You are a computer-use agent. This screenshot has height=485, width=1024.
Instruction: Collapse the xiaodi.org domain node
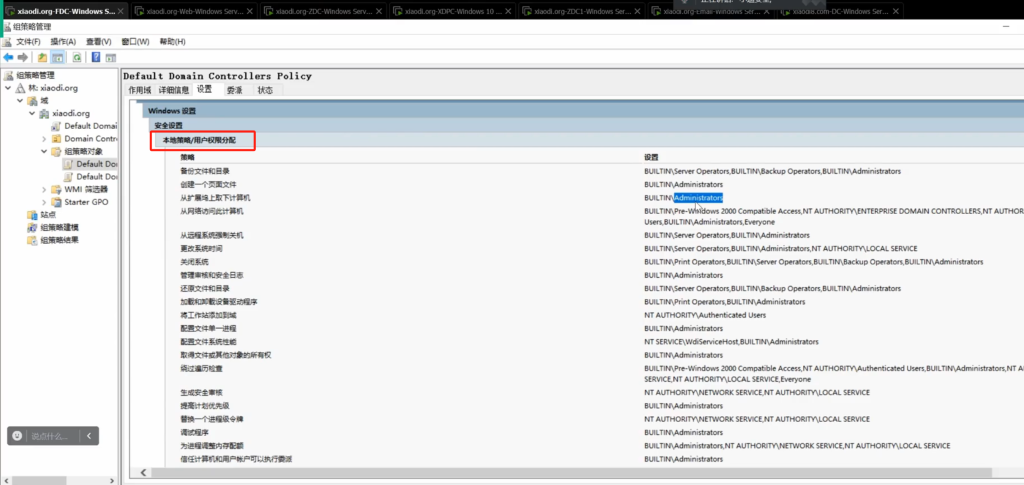click(x=31, y=114)
